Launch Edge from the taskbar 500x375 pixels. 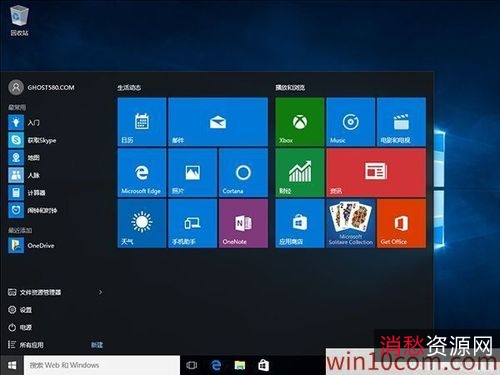click(216, 365)
